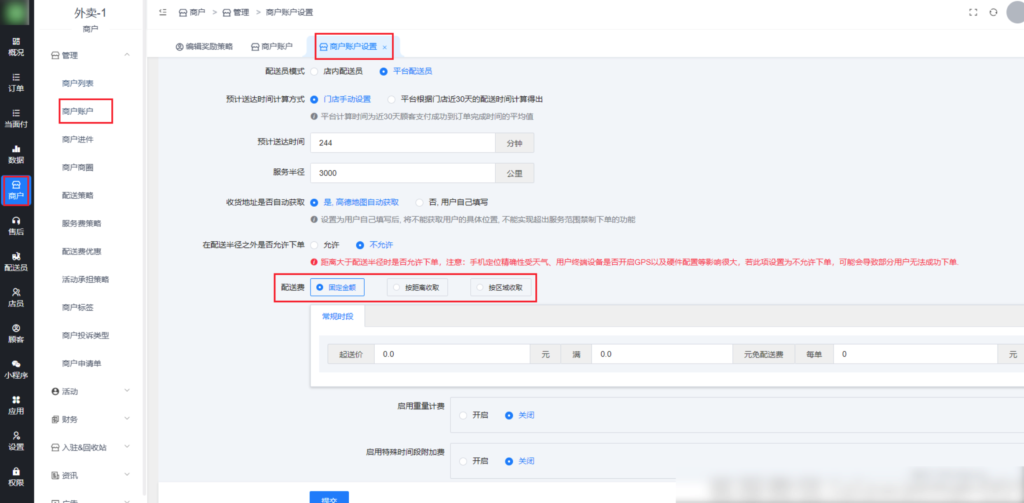Open 配送策略 menu item
1024x503 pixels.
pos(78,195)
